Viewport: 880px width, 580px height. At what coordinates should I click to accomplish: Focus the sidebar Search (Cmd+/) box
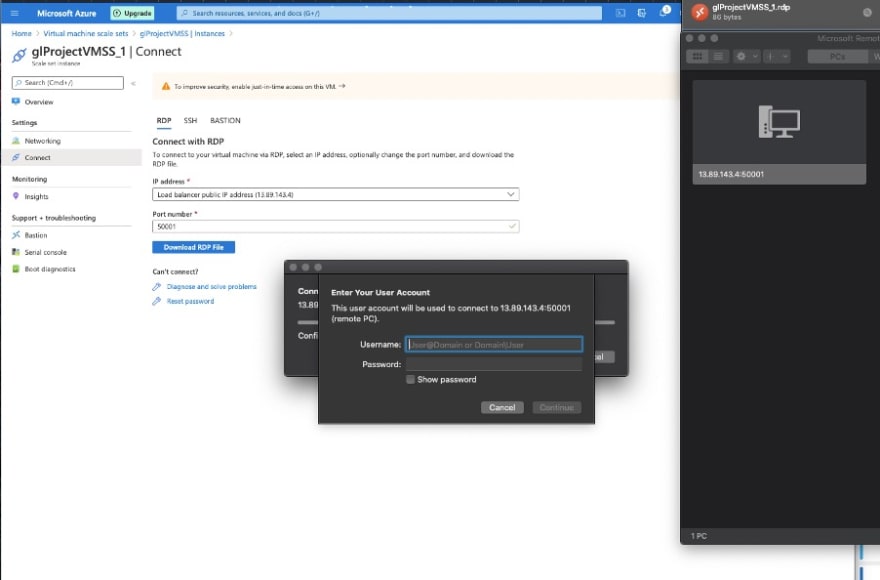coord(67,83)
